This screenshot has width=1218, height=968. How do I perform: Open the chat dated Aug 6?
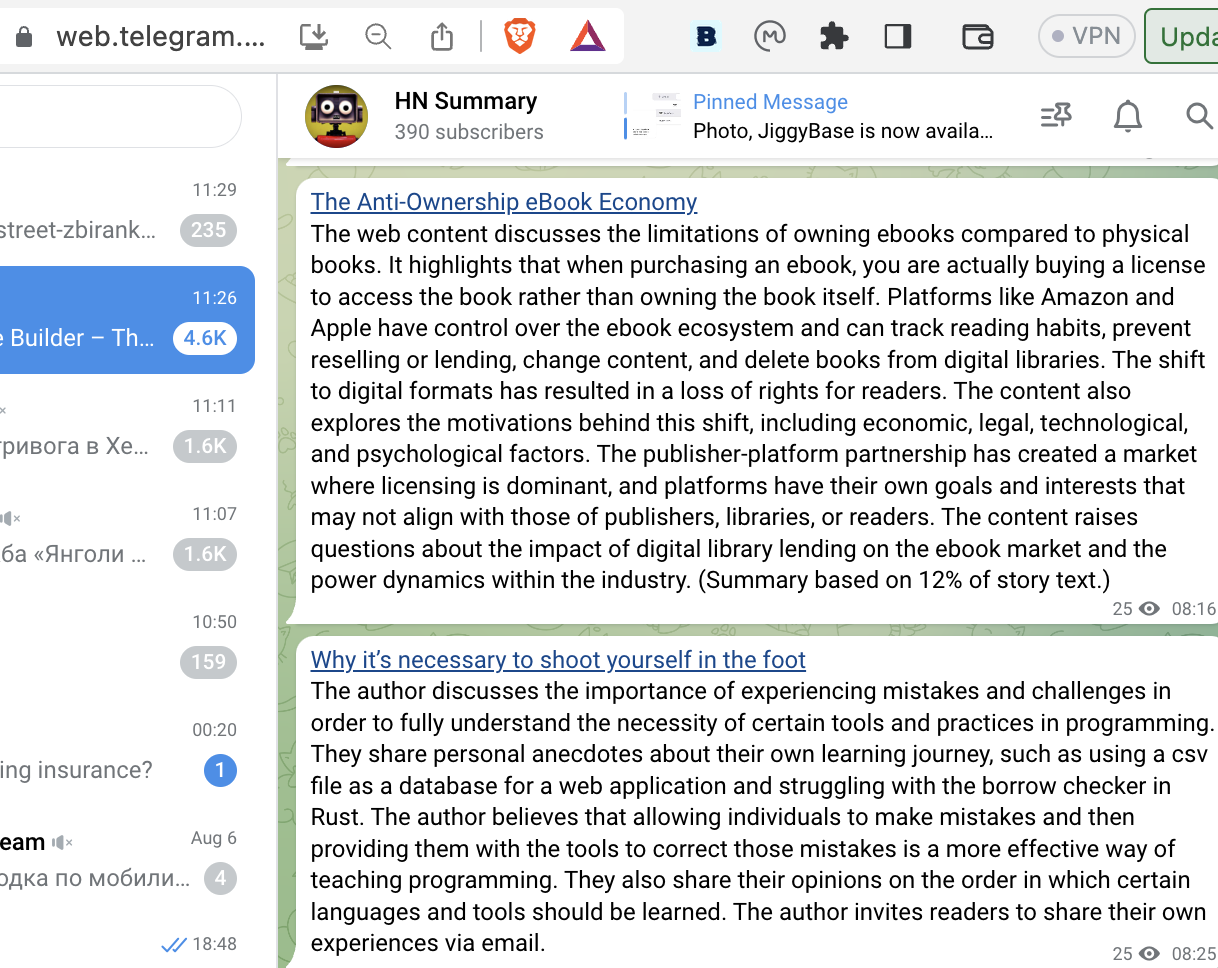coord(120,860)
